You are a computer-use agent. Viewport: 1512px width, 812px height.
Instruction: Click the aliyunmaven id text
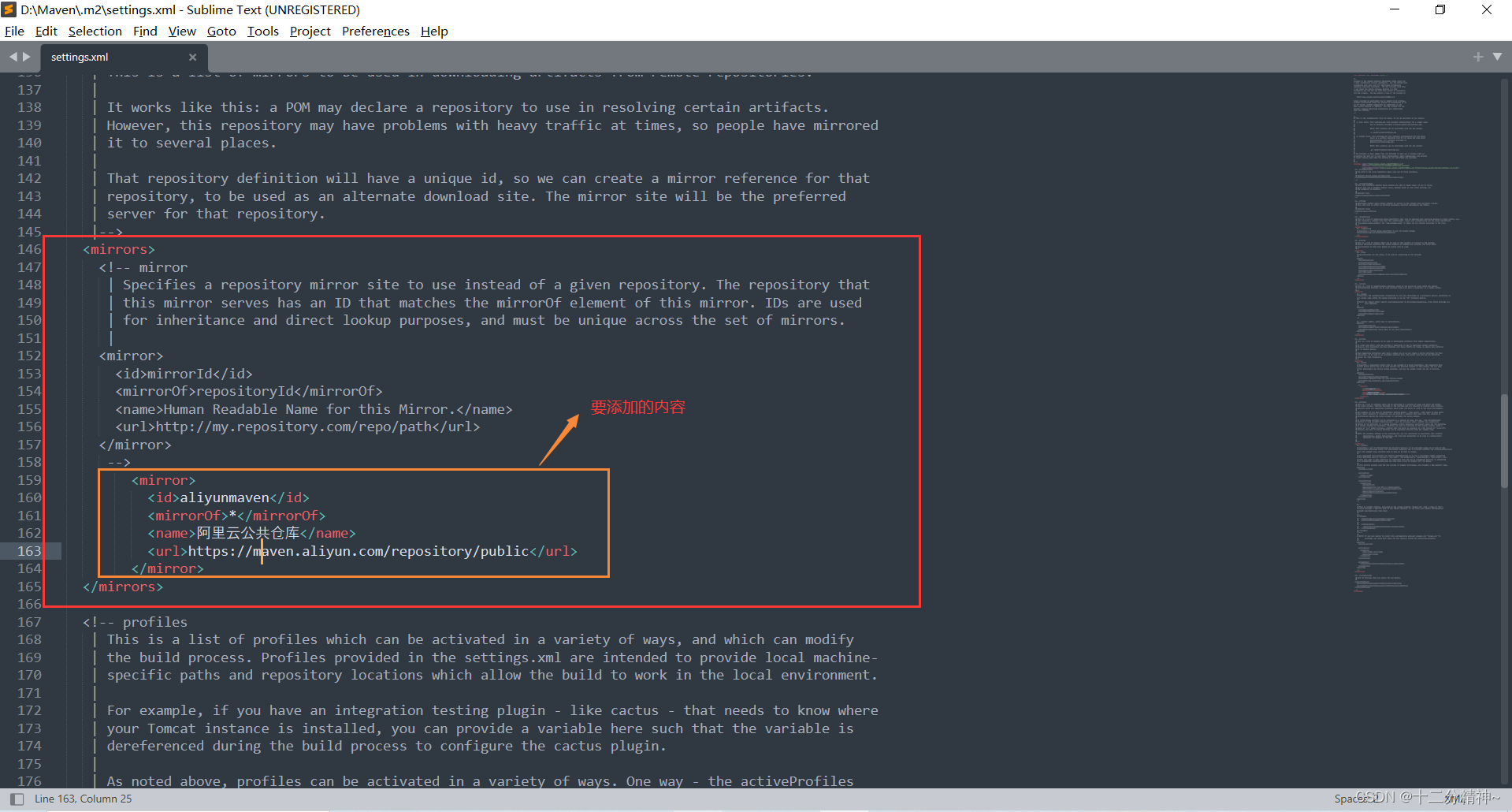click(225, 497)
